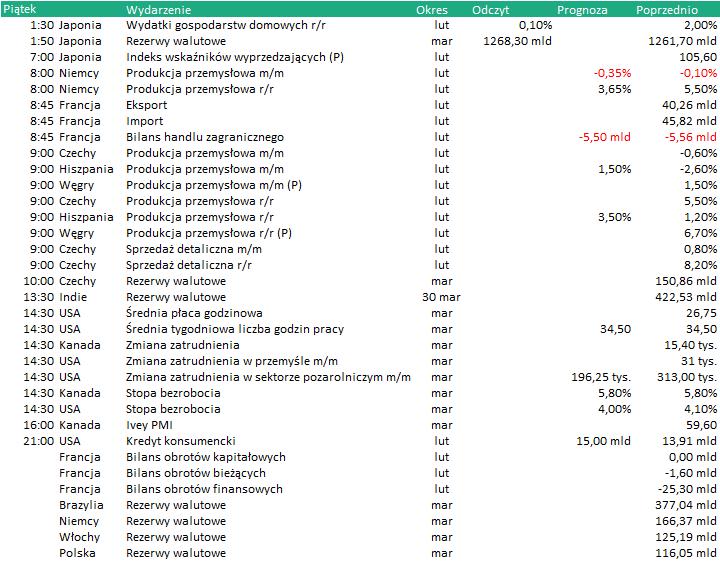Select 'Zmiana zatrudnienia w sektorze pozarolniczym m/m'
The height and width of the screenshot is (561, 720).
coord(268,377)
